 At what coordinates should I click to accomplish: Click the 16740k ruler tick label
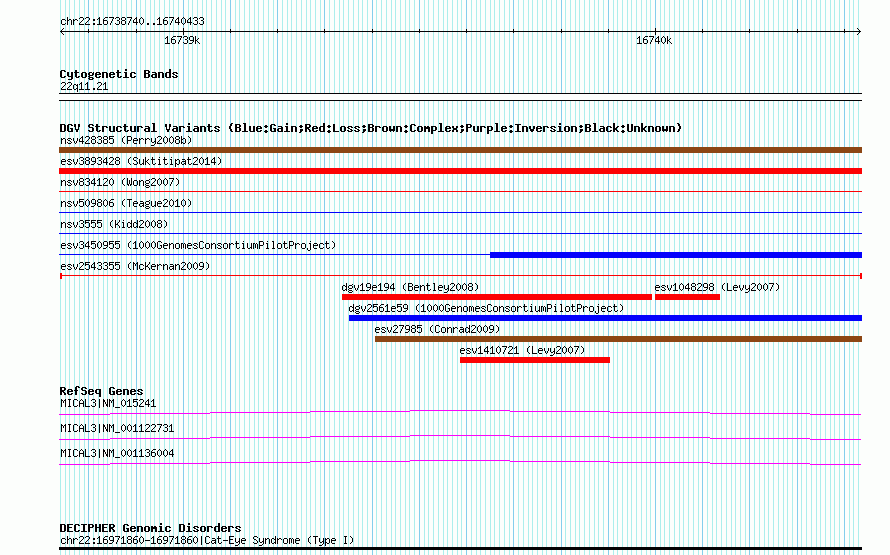coord(654,41)
